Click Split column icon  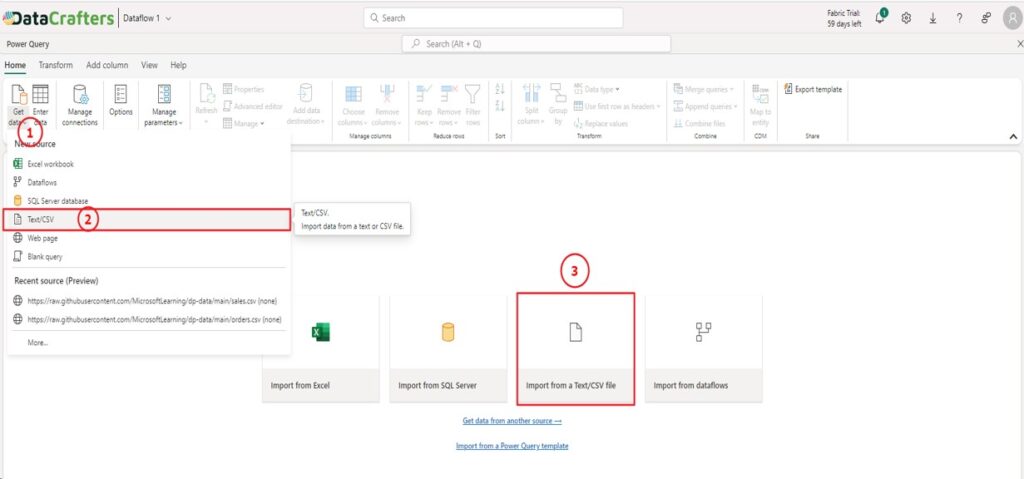[x=531, y=93]
